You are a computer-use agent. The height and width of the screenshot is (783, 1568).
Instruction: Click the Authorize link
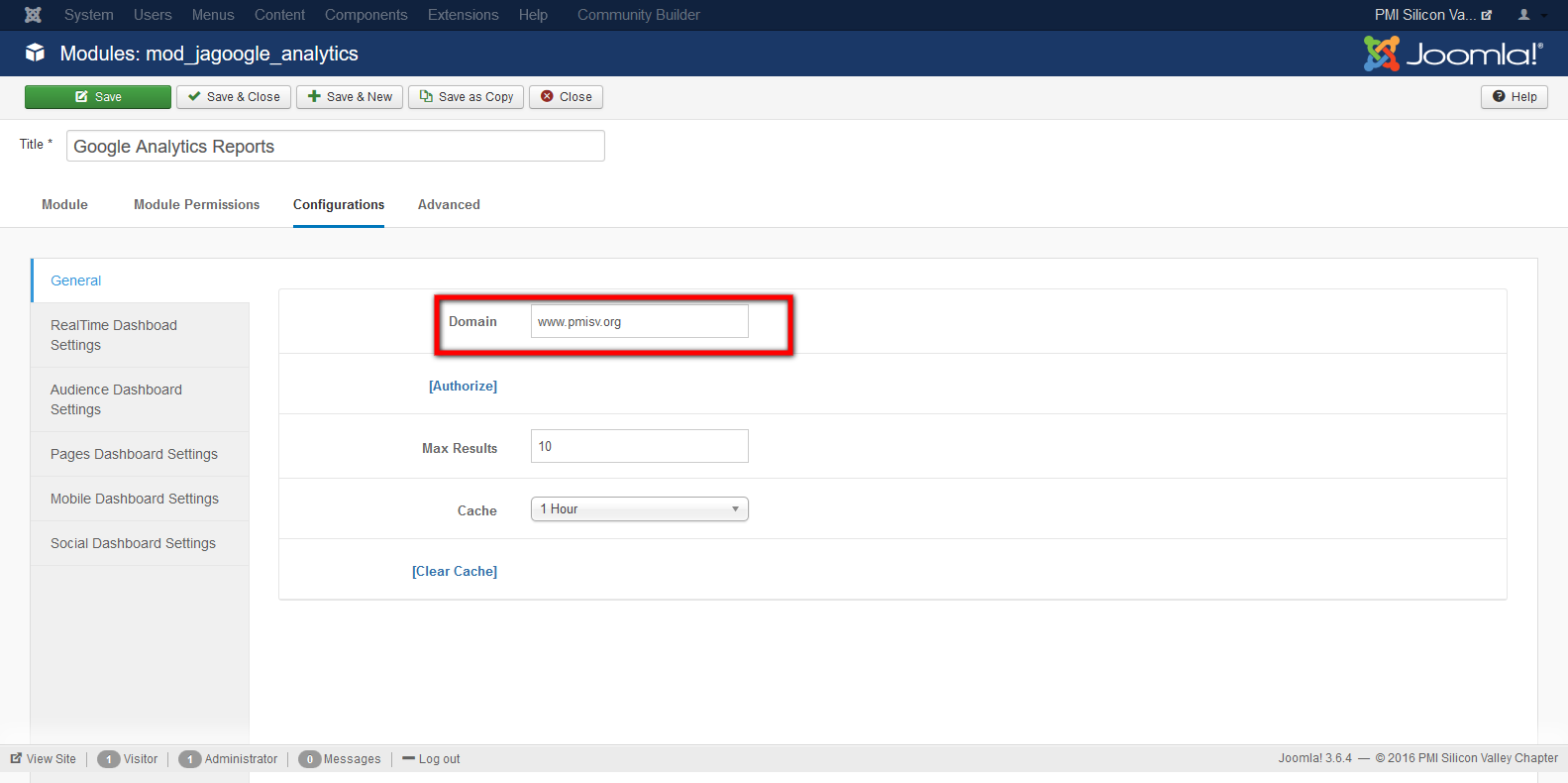click(463, 387)
